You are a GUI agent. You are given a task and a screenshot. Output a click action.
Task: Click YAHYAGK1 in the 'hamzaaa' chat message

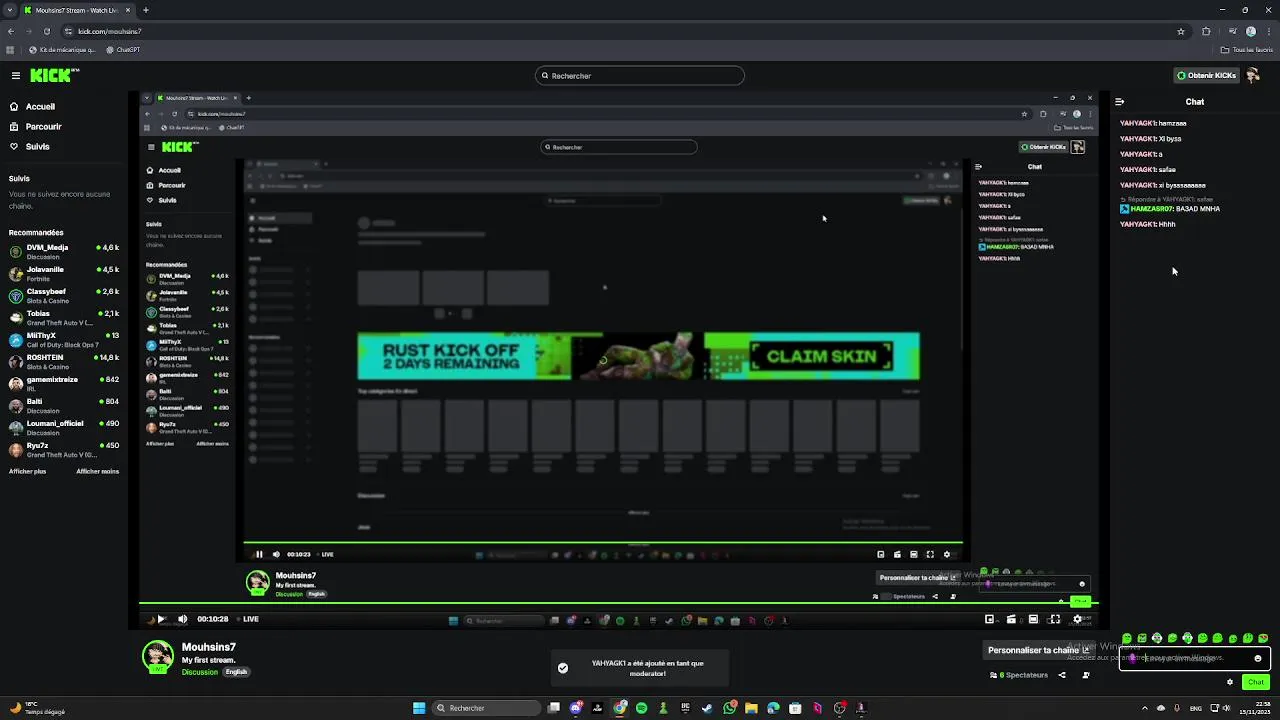click(1138, 123)
